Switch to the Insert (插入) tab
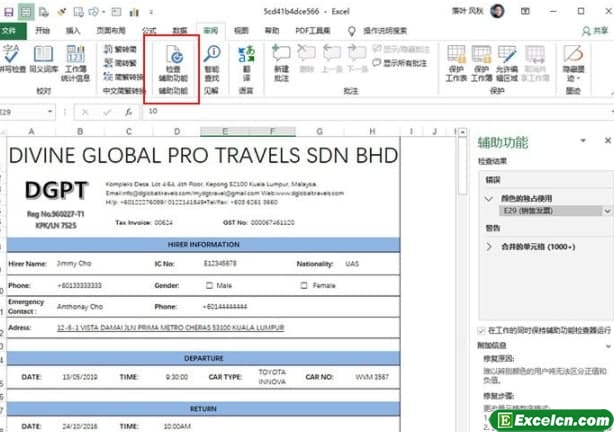This screenshot has height=432, width=614. coord(73,31)
